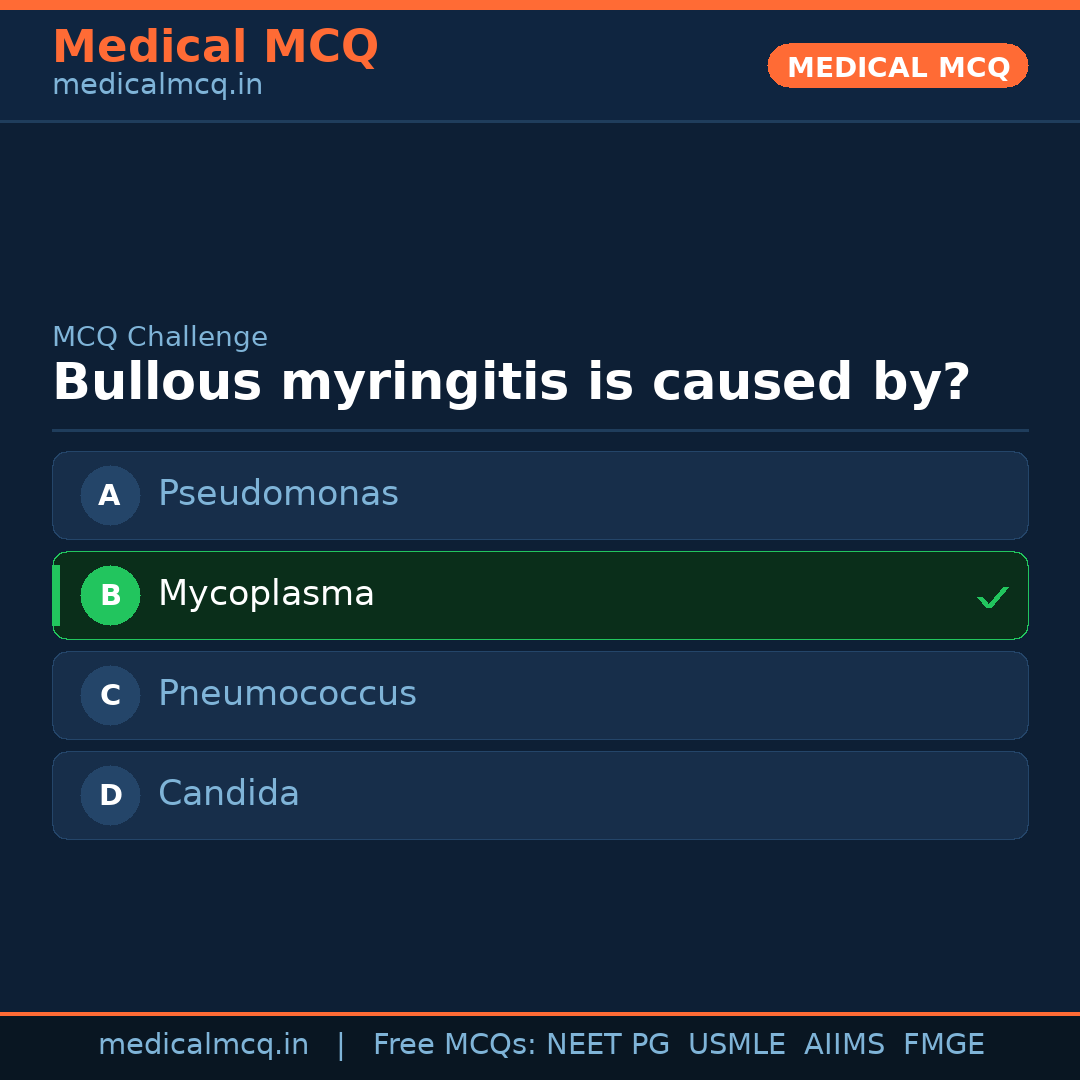Click the Bullous myringitis question text
This screenshot has width=1080, height=1080.
(511, 383)
